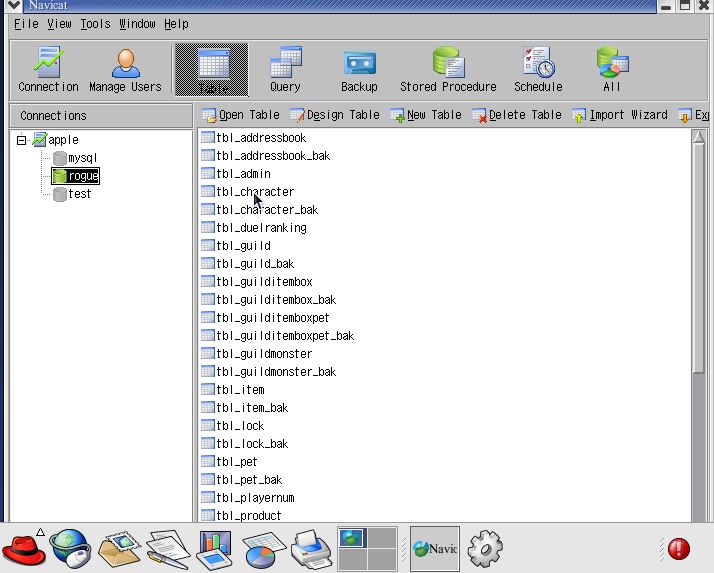Select table tbl_guildmonster_bak

[269, 372]
